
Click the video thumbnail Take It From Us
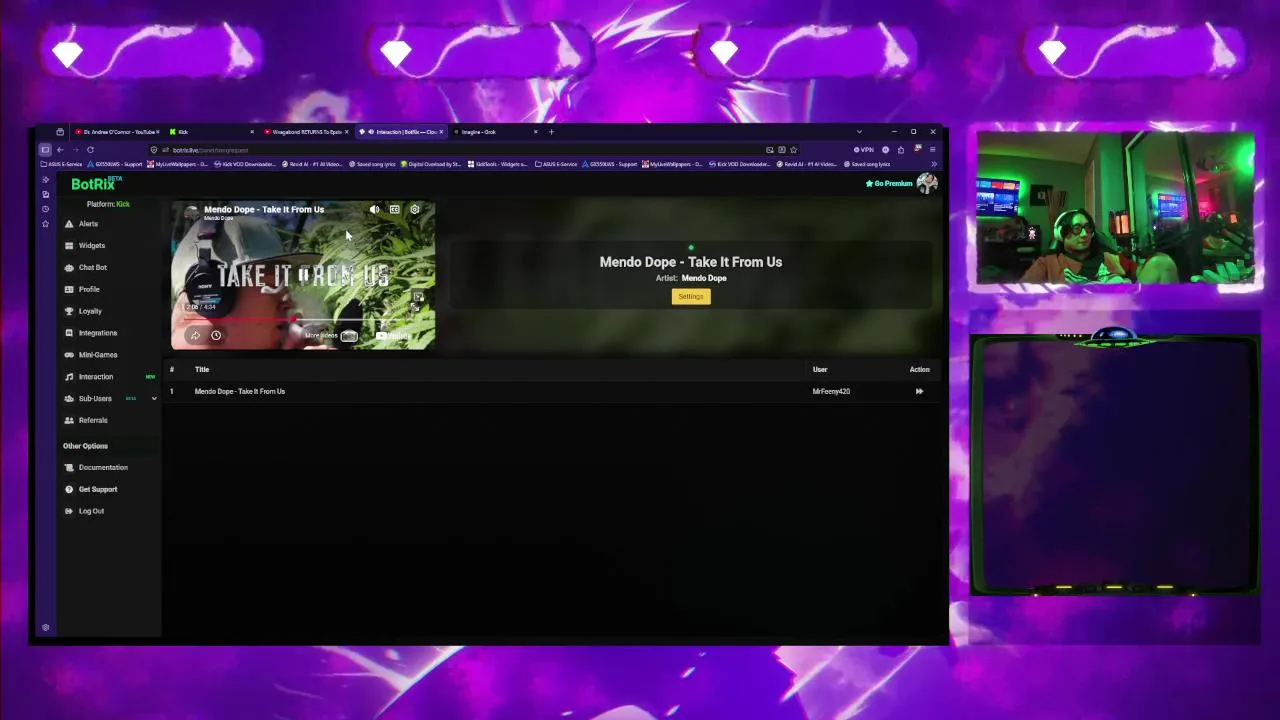point(303,276)
